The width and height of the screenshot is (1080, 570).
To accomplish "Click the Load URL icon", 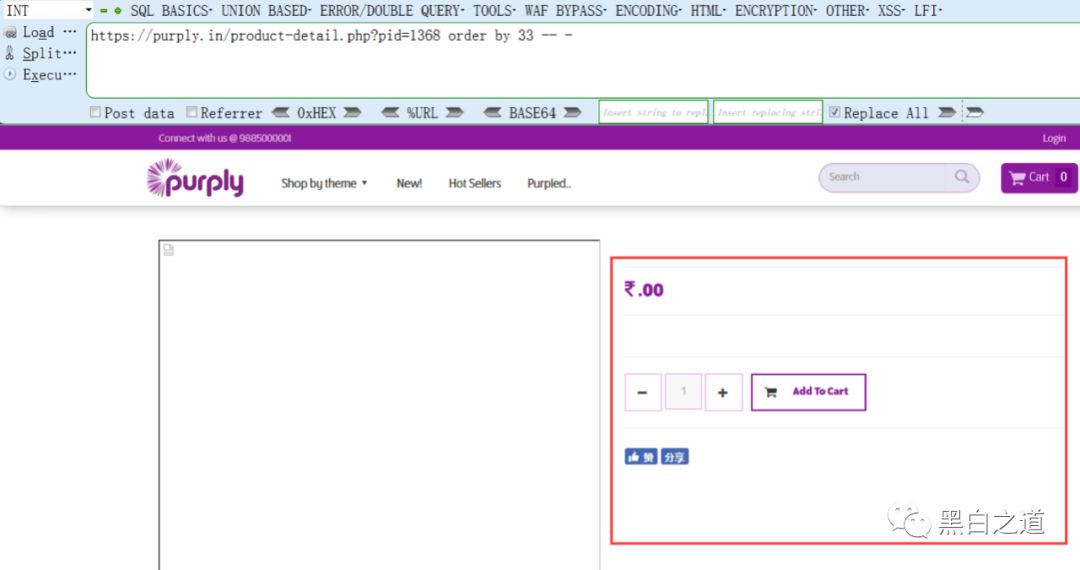I will pos(10,32).
